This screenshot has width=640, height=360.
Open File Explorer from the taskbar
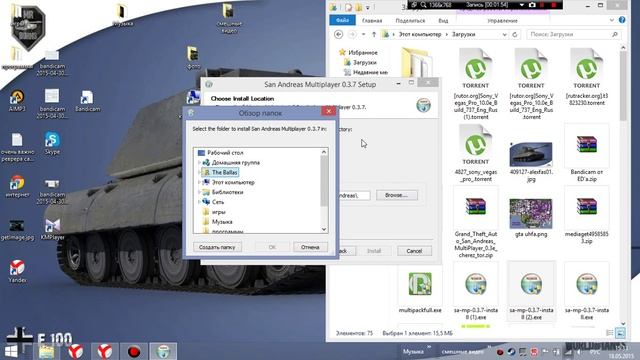pyautogui.click(x=47, y=351)
